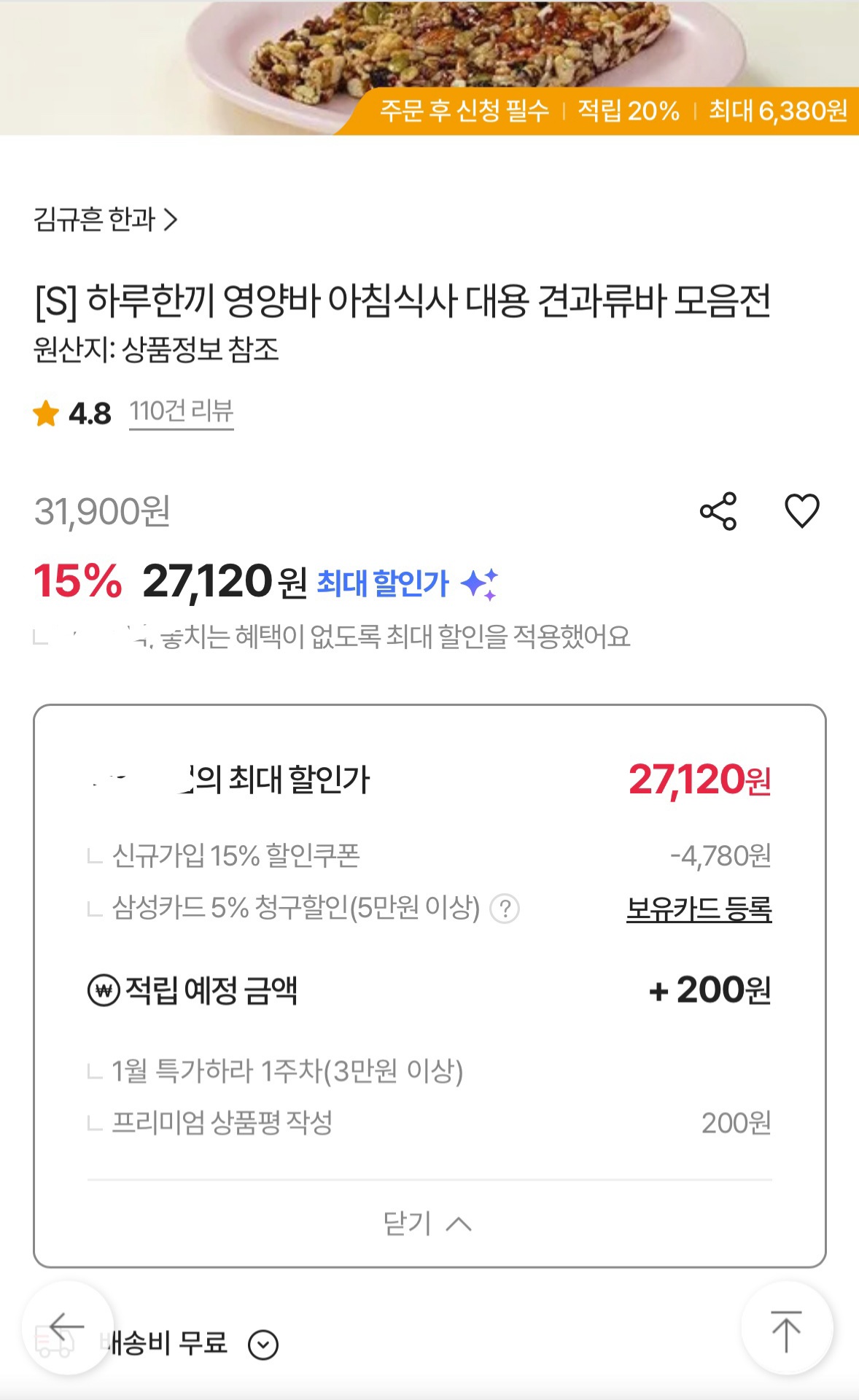Tap the share icon
Image resolution: width=859 pixels, height=1400 pixels.
[718, 511]
